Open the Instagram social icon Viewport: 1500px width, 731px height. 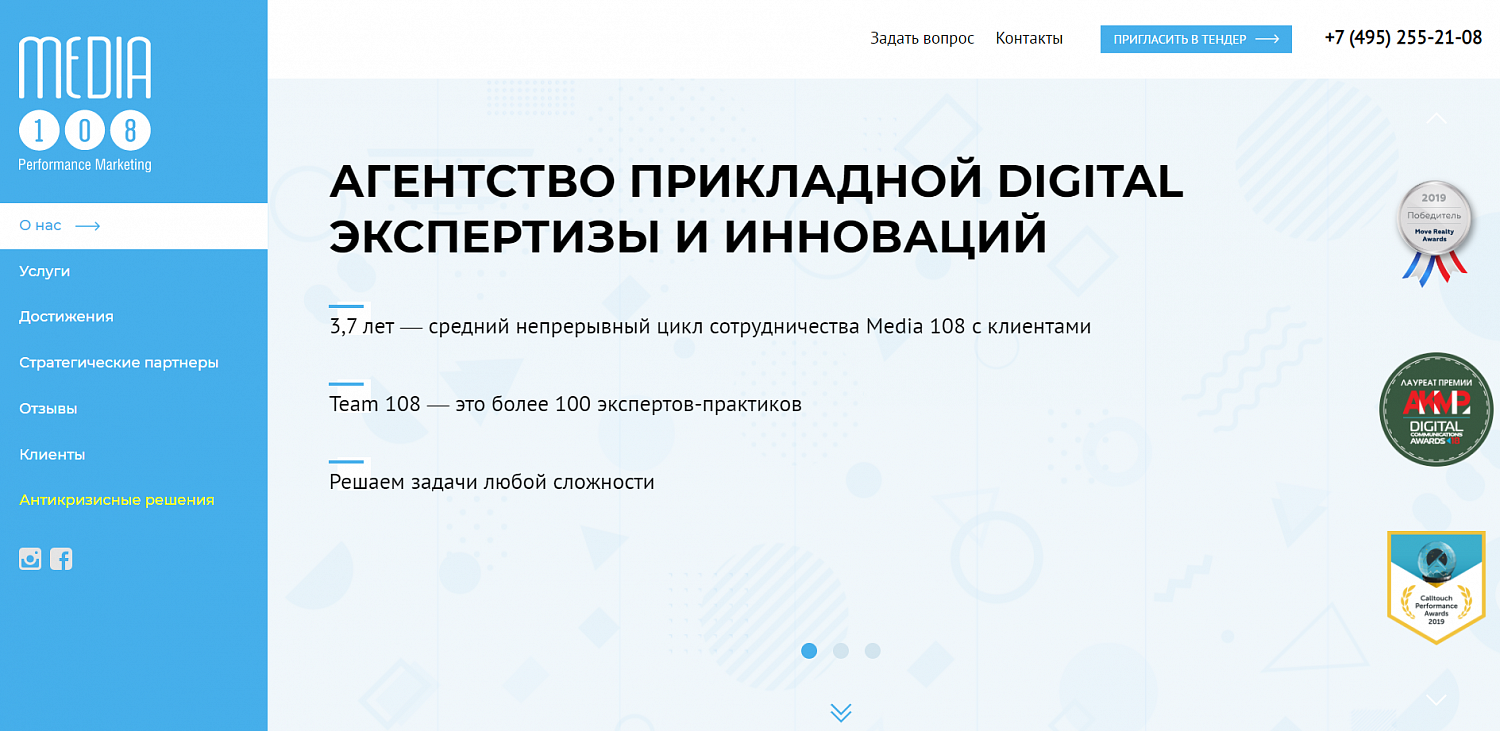point(30,559)
